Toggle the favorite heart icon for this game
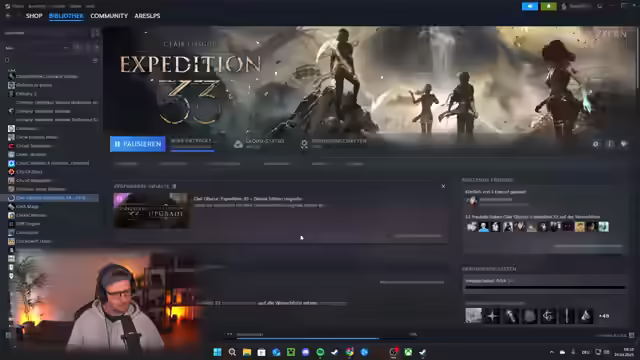The height and width of the screenshot is (360, 640). point(624,144)
